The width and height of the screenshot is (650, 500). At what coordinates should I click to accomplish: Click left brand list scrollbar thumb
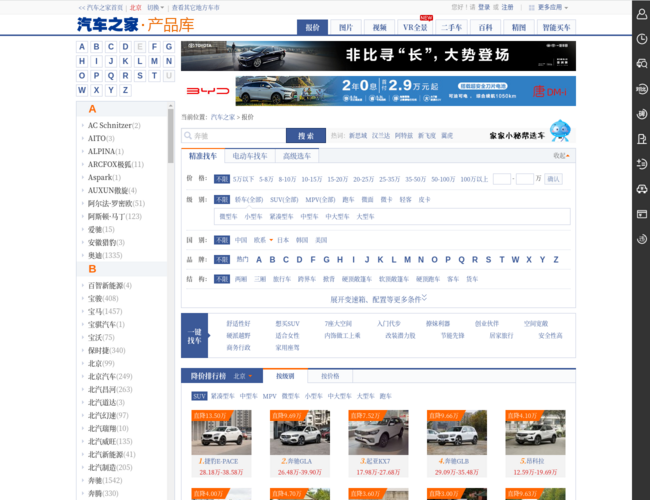tap(170, 136)
